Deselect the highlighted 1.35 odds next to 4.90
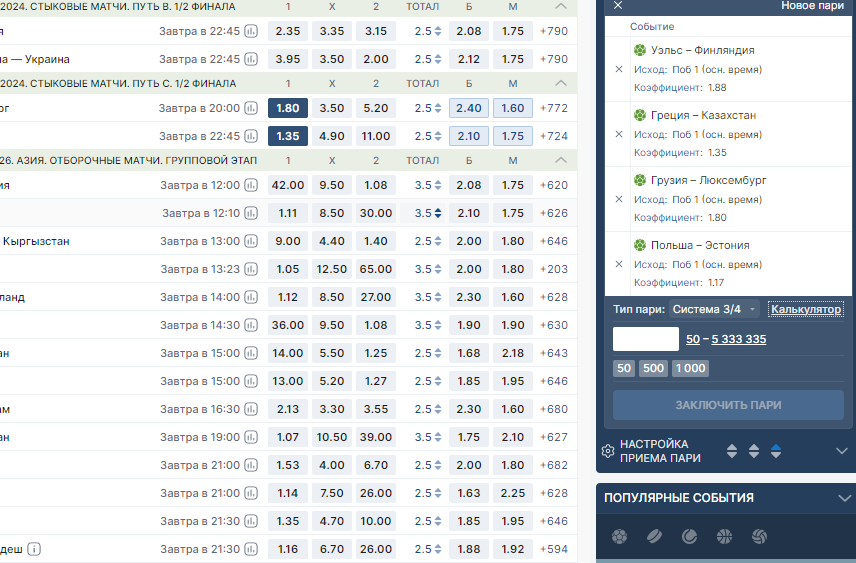Viewport: 856px width, 563px height. (288, 136)
